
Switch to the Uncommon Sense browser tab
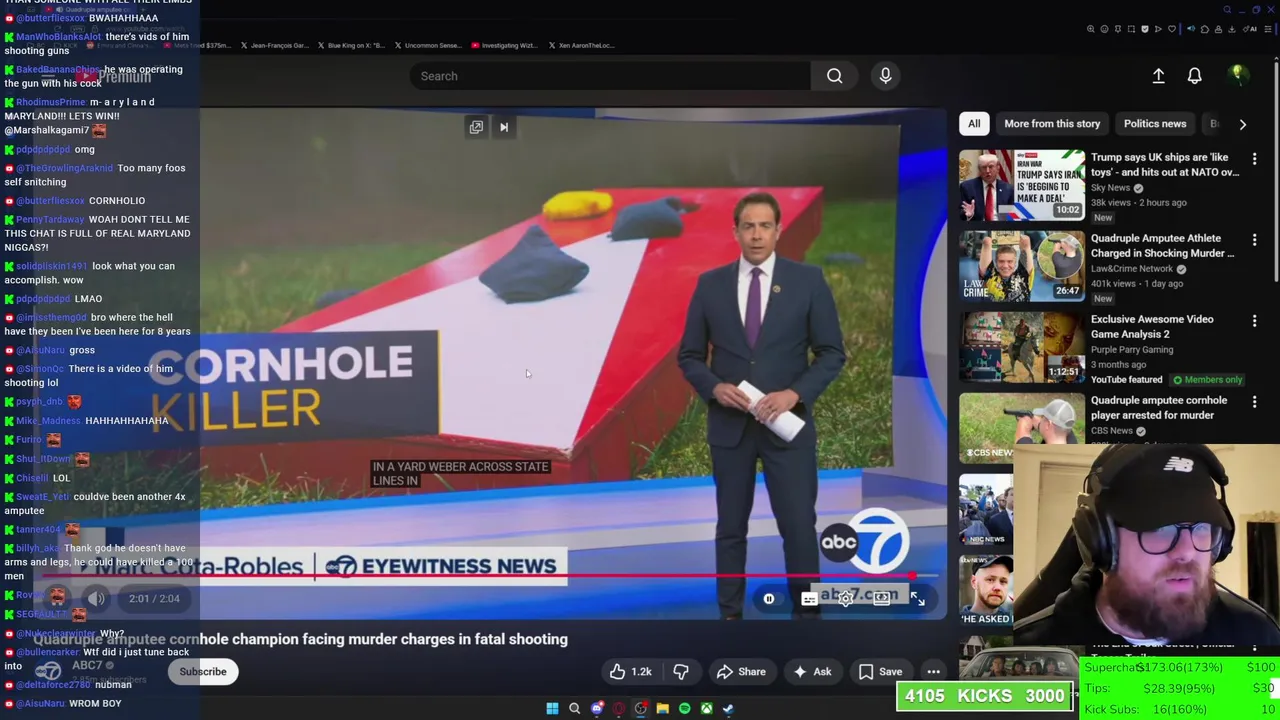(428, 45)
